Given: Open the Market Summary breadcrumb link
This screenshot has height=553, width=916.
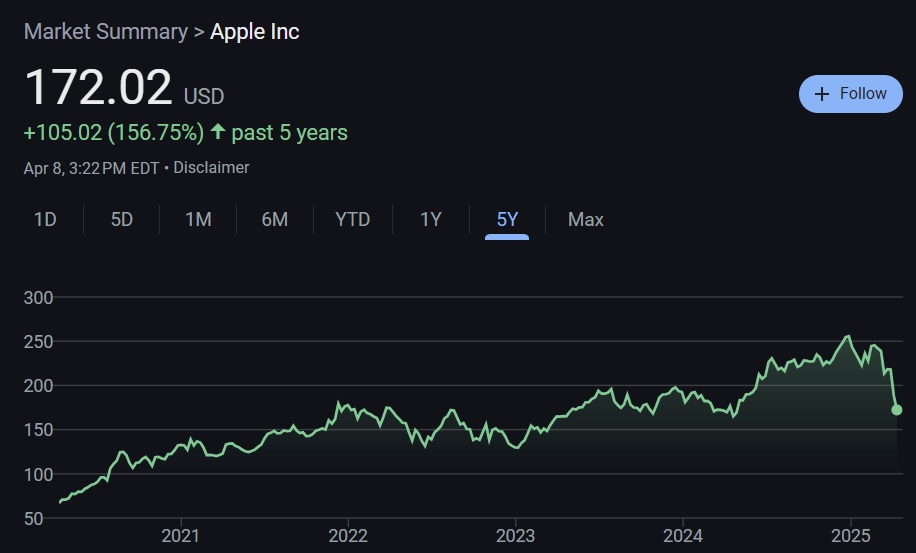Looking at the screenshot, I should point(105,31).
